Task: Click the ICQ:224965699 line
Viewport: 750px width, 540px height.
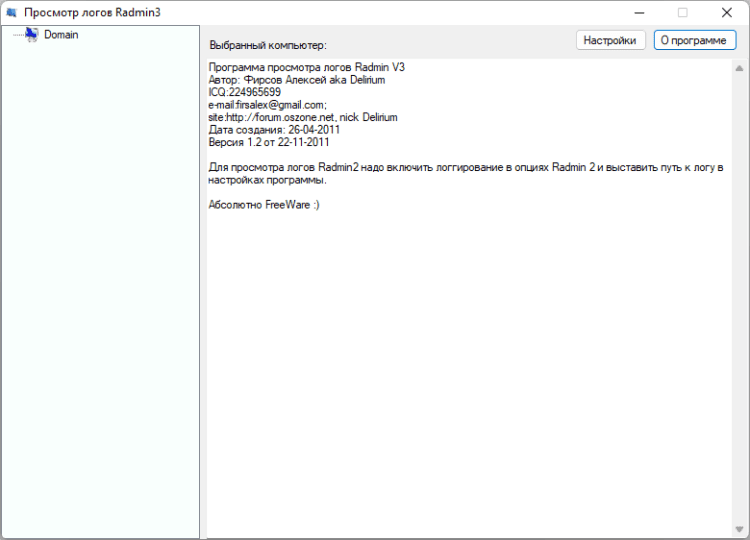Action: click(x=244, y=92)
